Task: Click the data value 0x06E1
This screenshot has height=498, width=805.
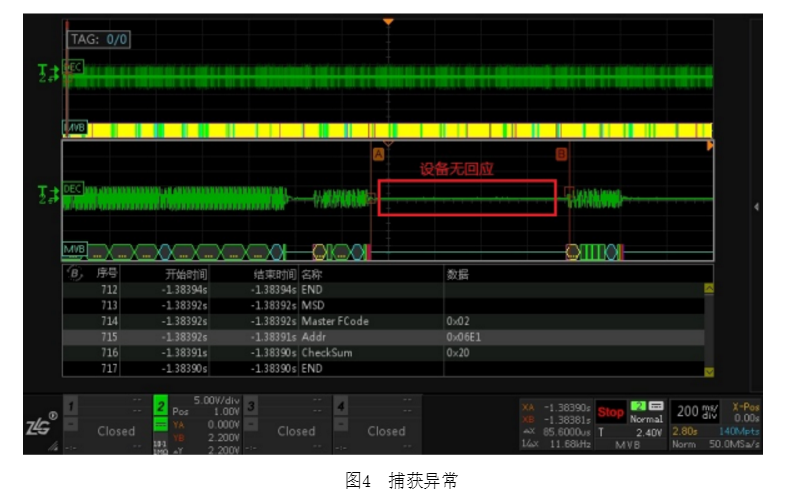Action: pyautogui.click(x=464, y=337)
